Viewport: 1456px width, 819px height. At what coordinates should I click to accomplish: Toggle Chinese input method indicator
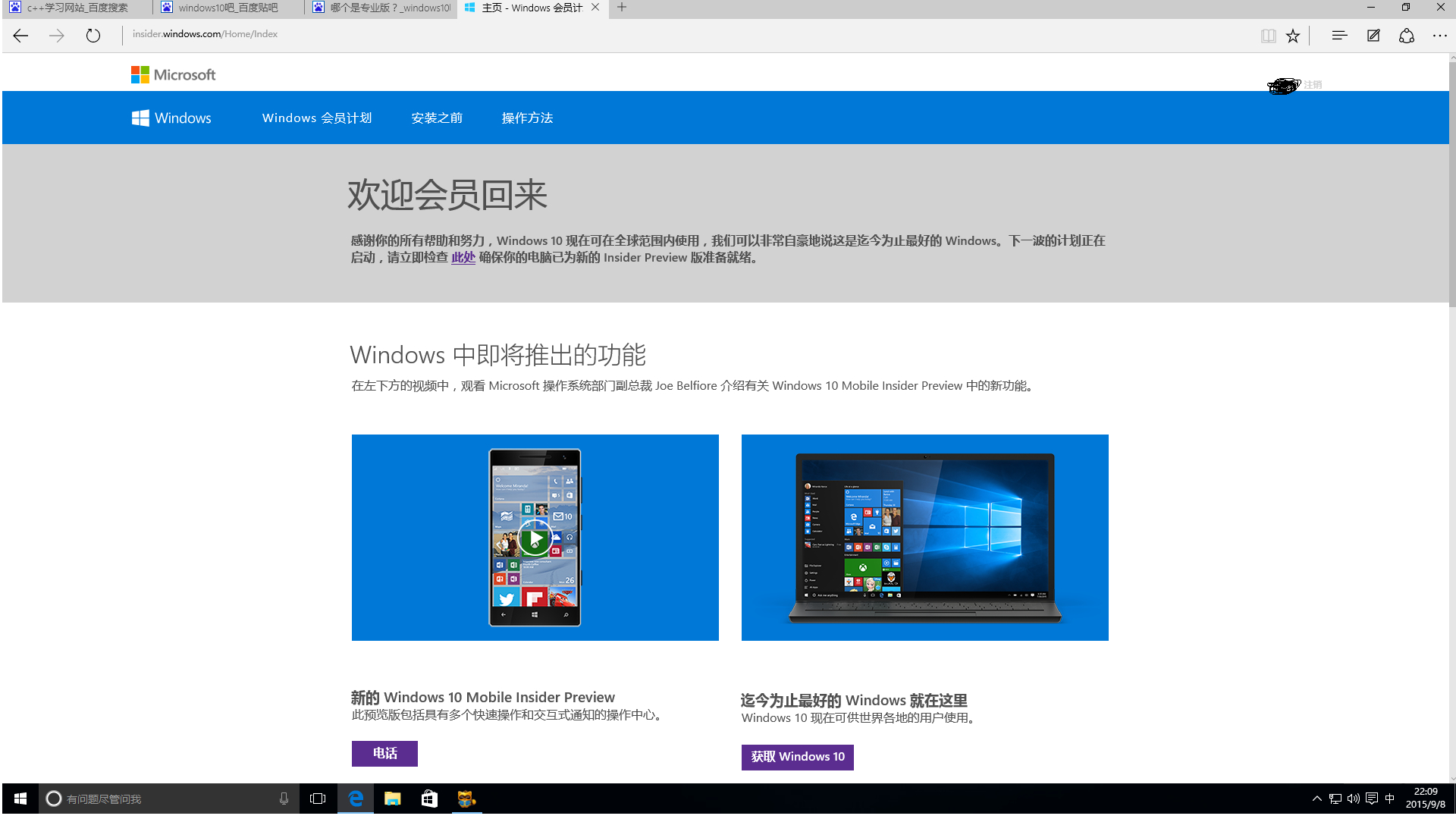[x=1390, y=799]
